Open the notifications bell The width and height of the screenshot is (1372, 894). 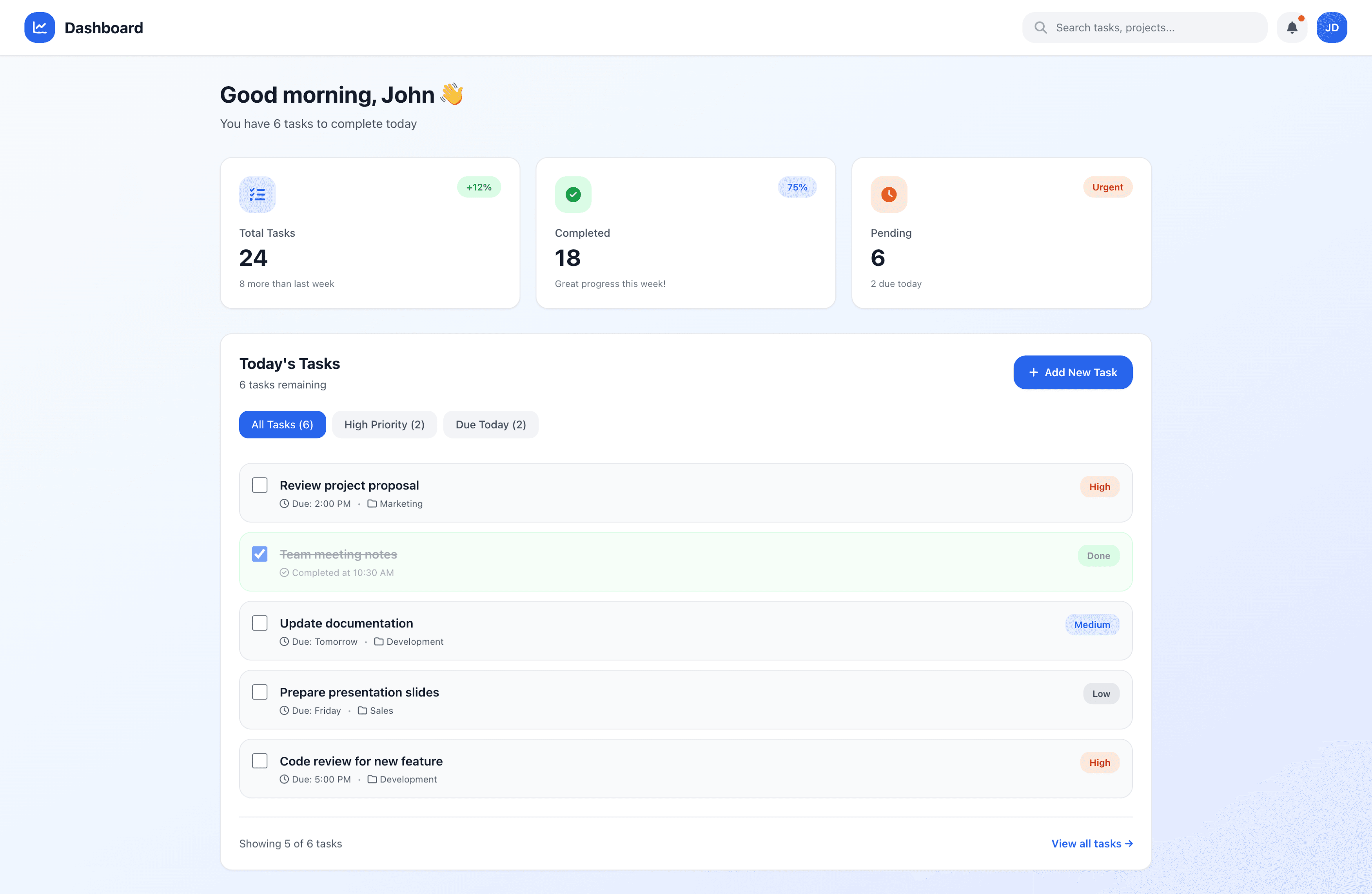tap(1292, 27)
